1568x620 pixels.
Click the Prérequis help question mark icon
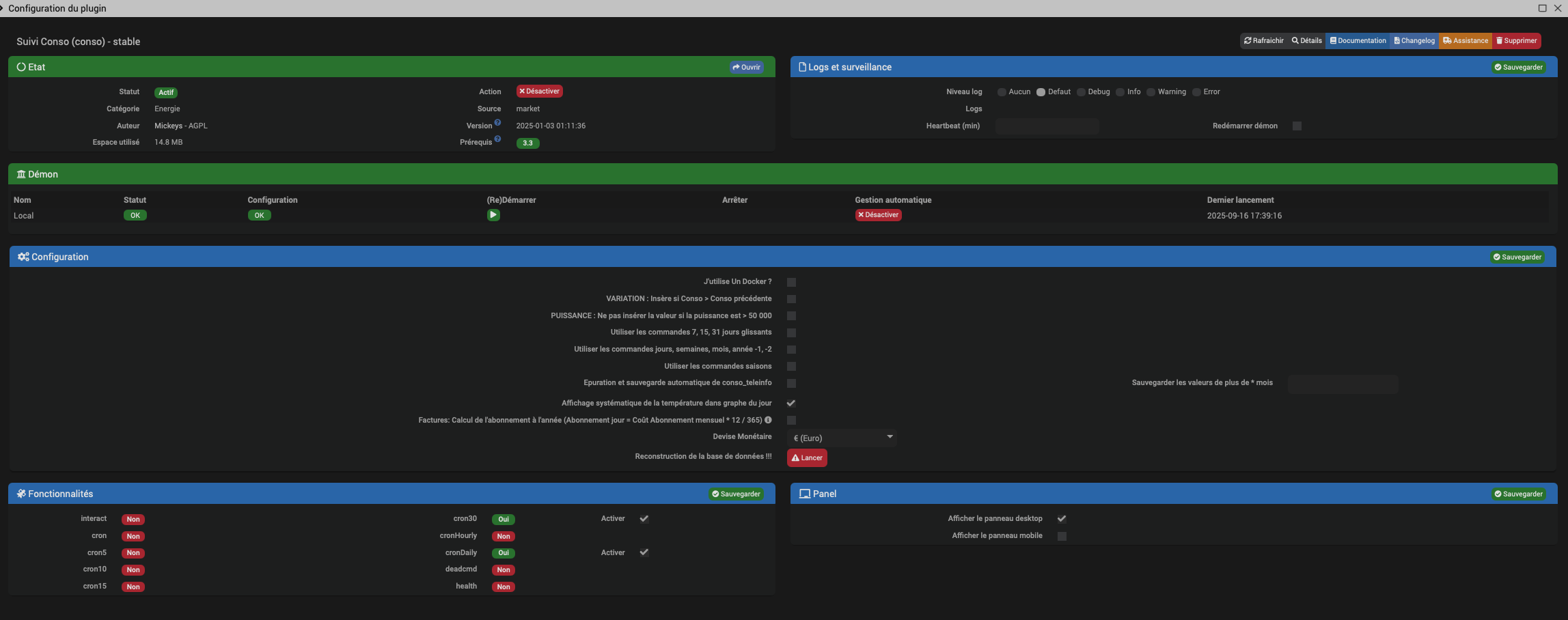coord(497,139)
